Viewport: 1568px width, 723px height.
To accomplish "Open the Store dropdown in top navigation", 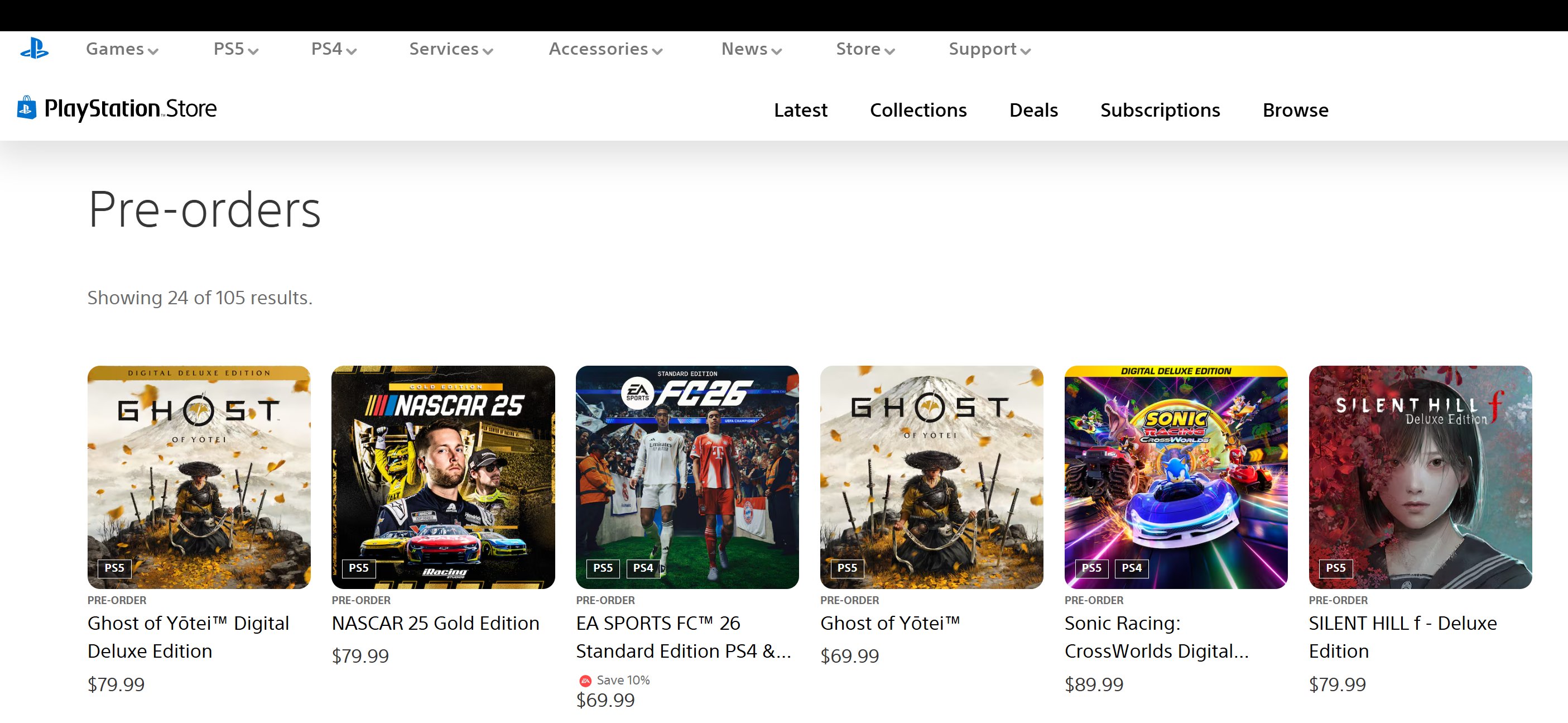I will tap(865, 49).
